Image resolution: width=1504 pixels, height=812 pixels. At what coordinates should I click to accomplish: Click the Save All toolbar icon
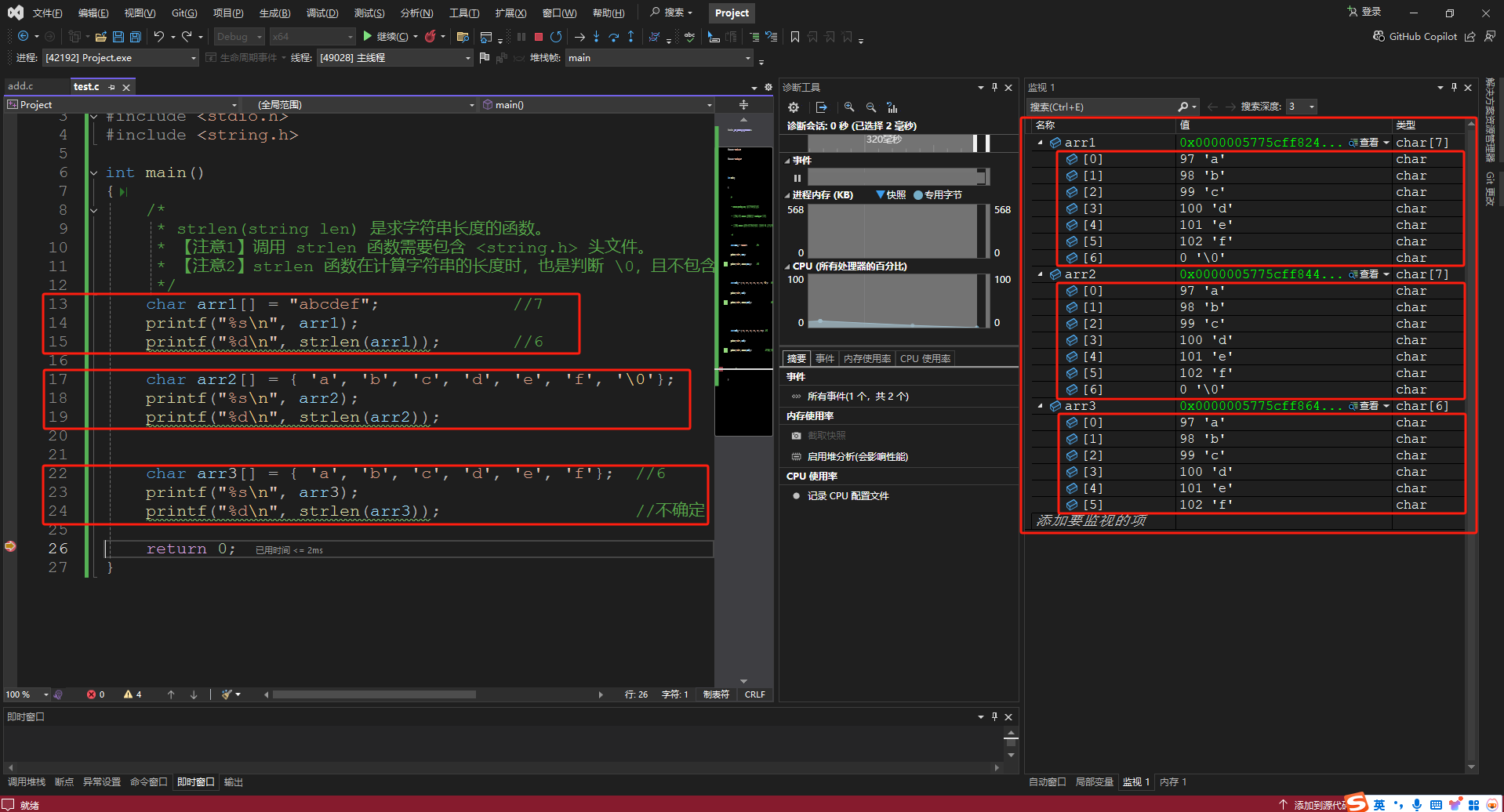135,37
